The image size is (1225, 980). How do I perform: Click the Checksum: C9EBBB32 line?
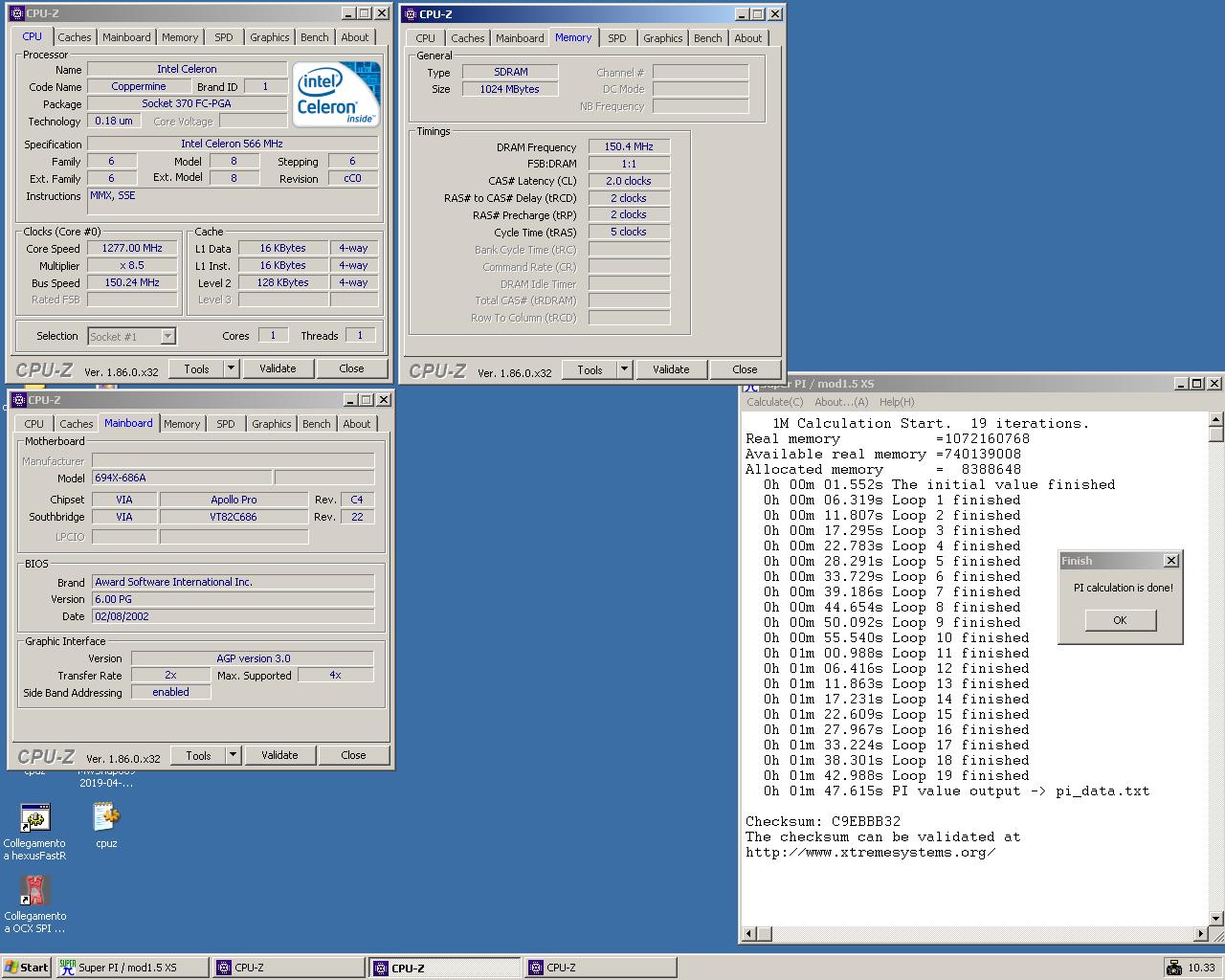point(823,821)
